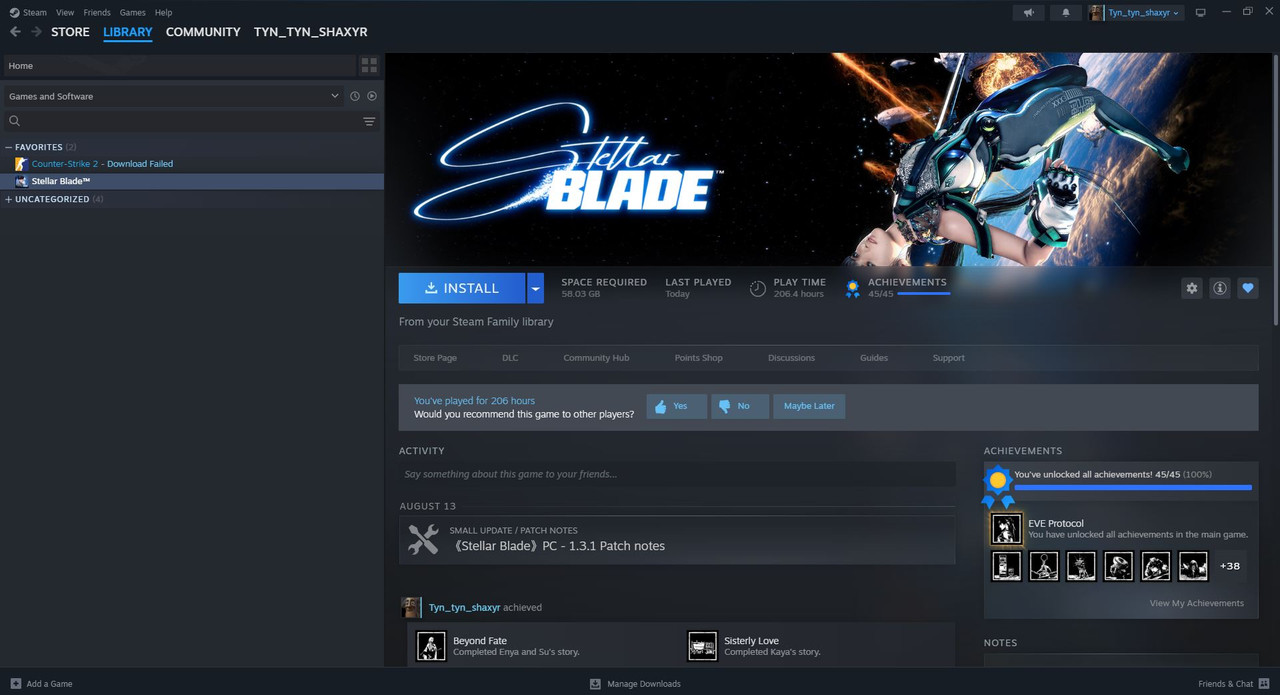
Task: Open Support
Action: point(949,358)
